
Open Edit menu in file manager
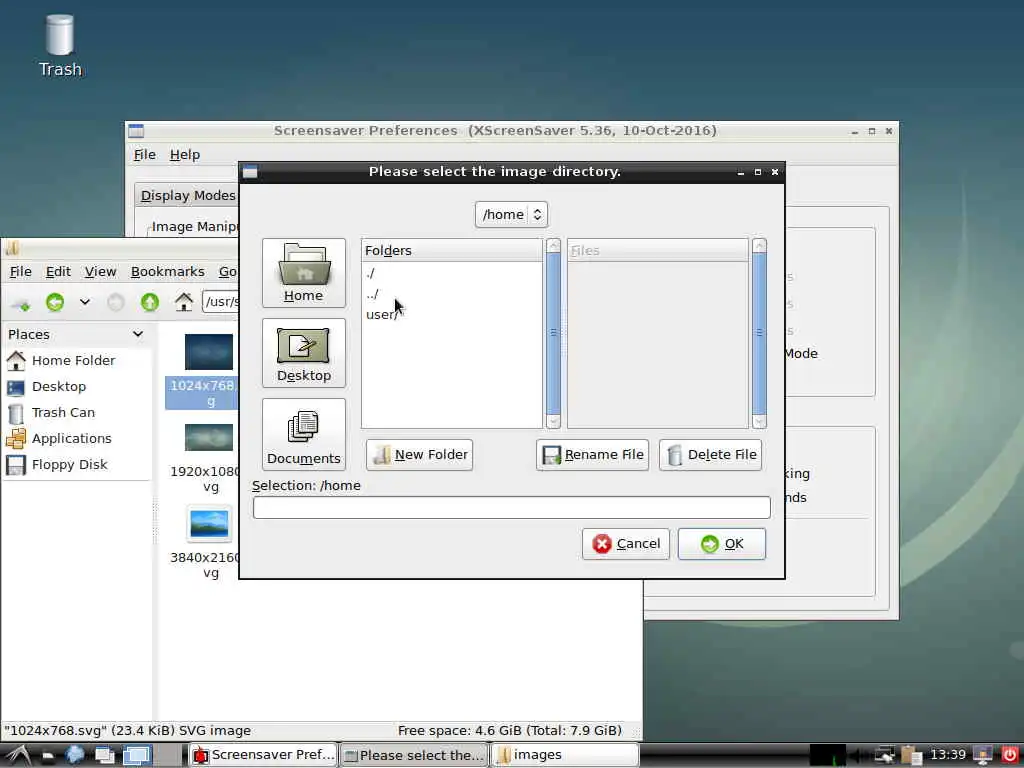click(x=58, y=272)
